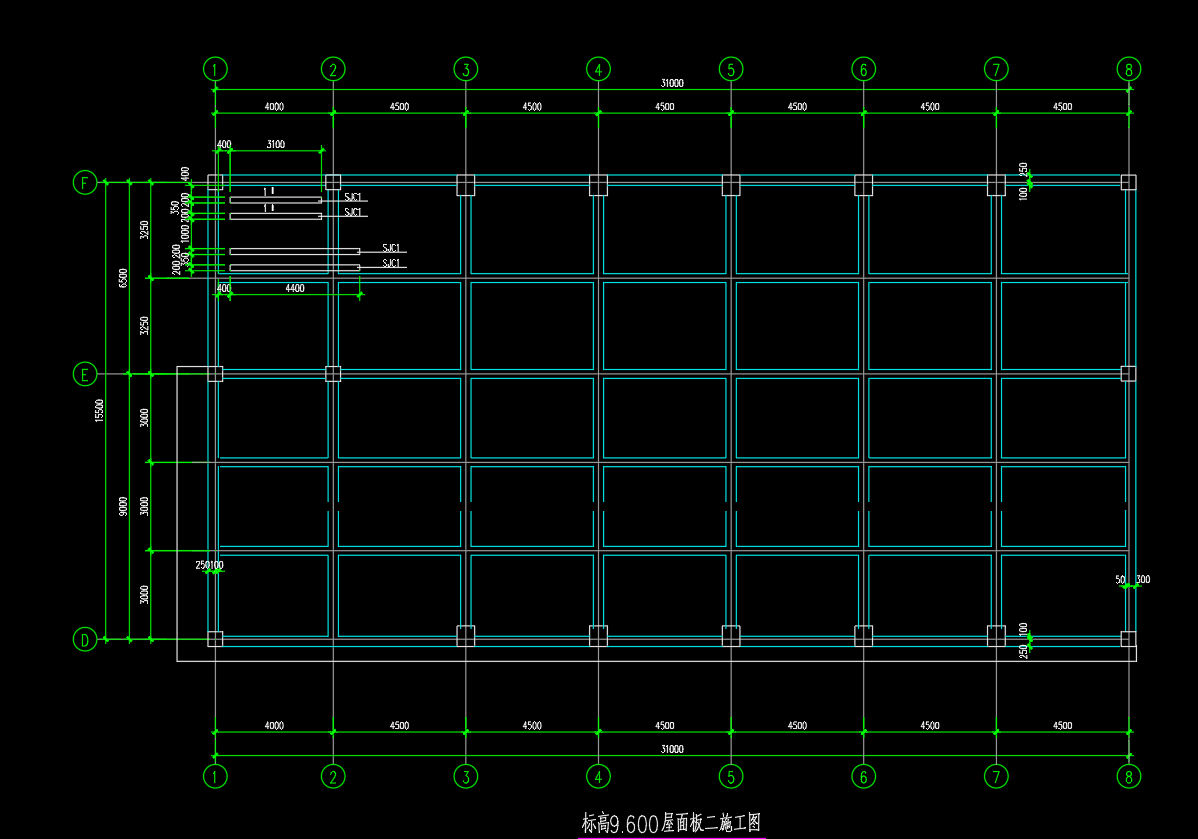Click the top 4500 dimension between axes 2 and 3
This screenshot has height=839, width=1198.
point(400,107)
